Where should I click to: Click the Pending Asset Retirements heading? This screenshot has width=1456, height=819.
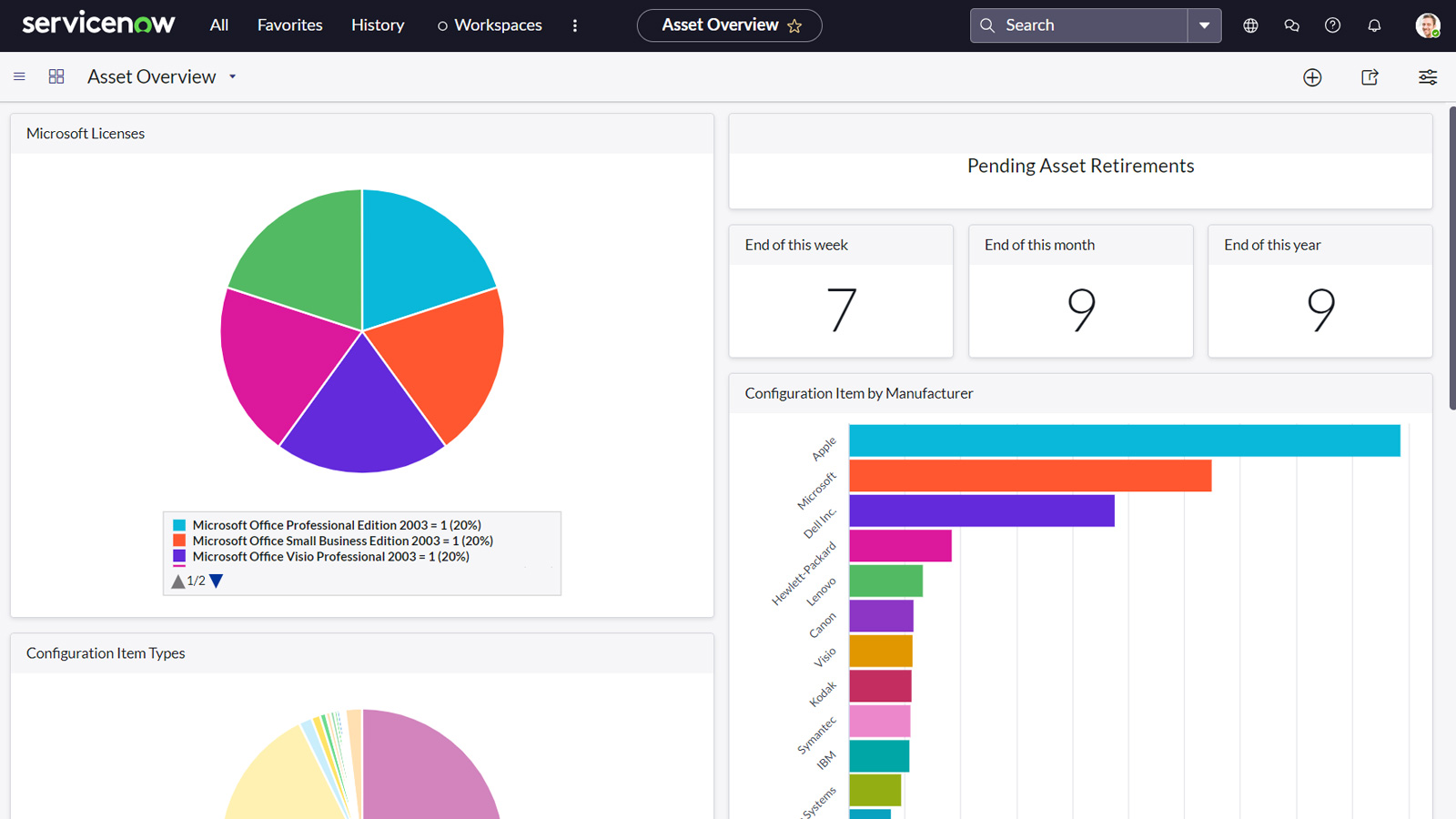pos(1080,166)
